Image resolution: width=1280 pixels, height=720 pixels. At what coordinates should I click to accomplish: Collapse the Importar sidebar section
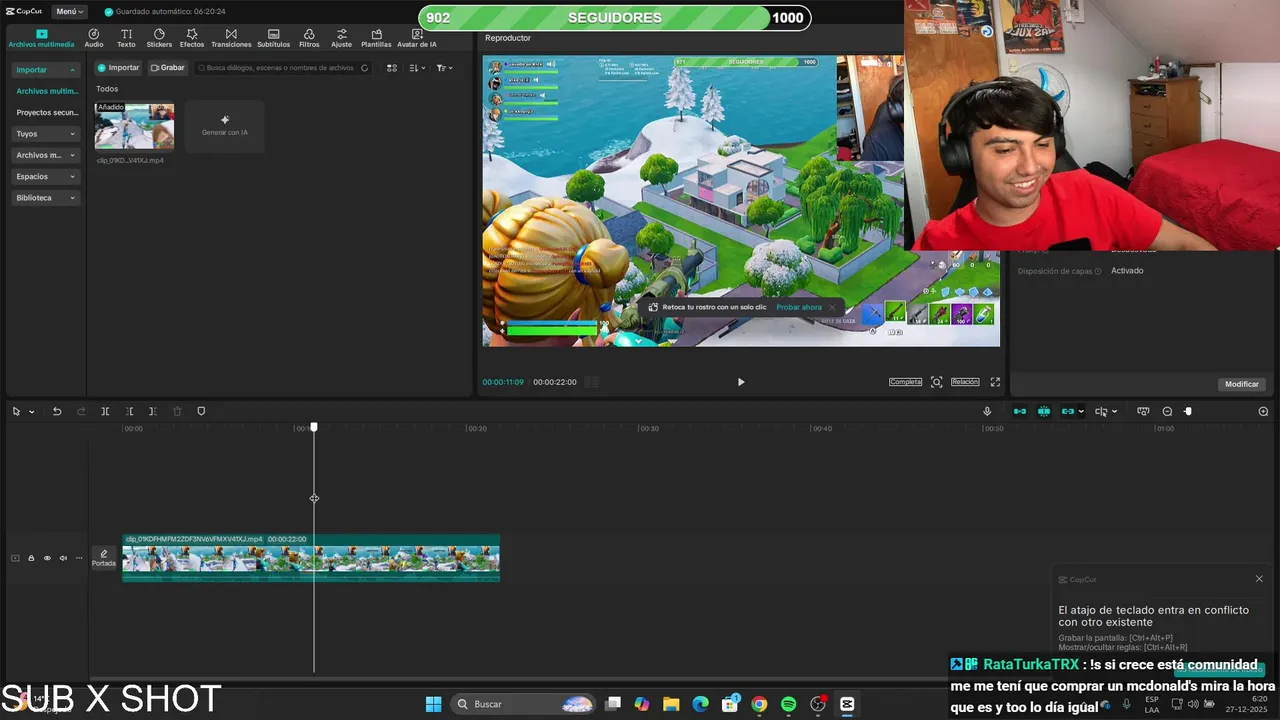(x=45, y=70)
